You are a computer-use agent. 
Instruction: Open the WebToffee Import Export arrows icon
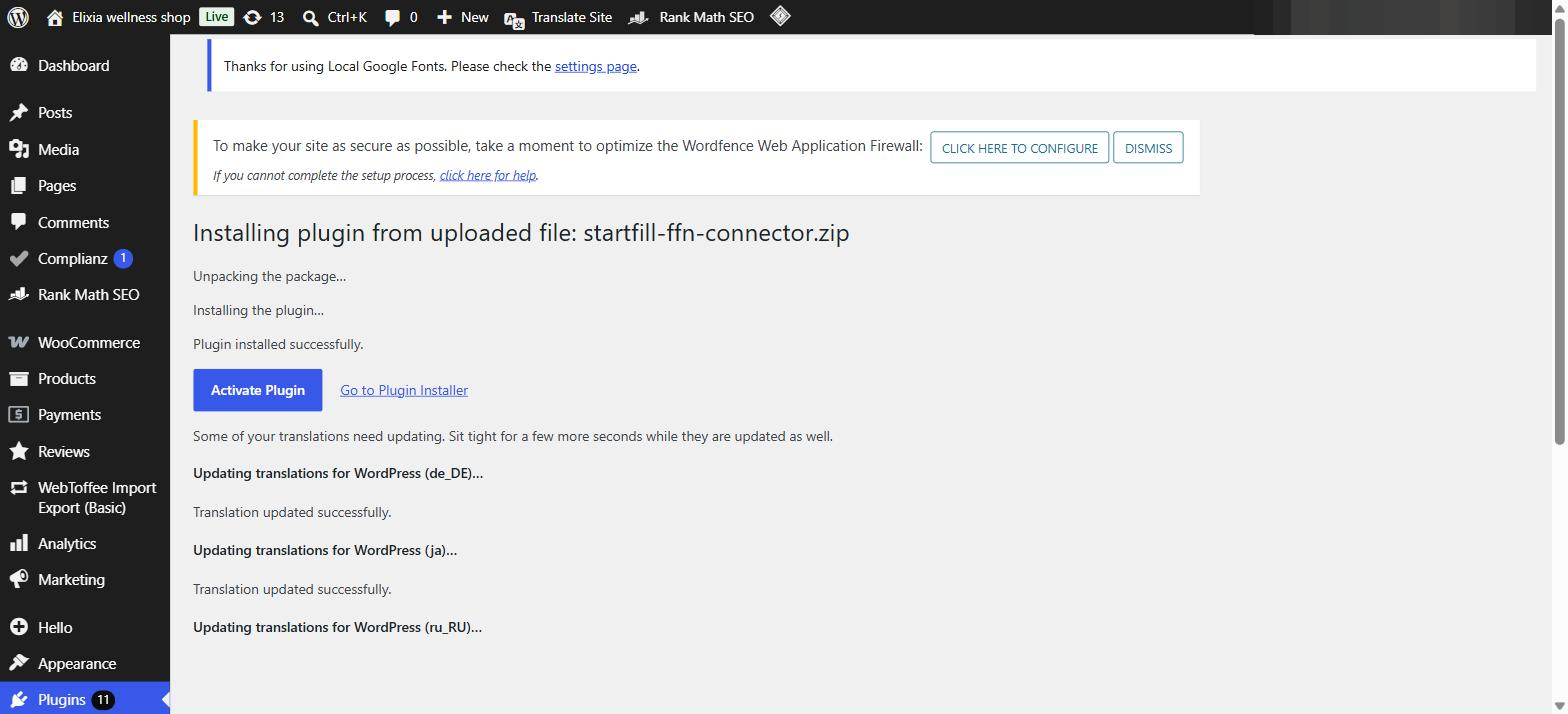click(x=18, y=488)
